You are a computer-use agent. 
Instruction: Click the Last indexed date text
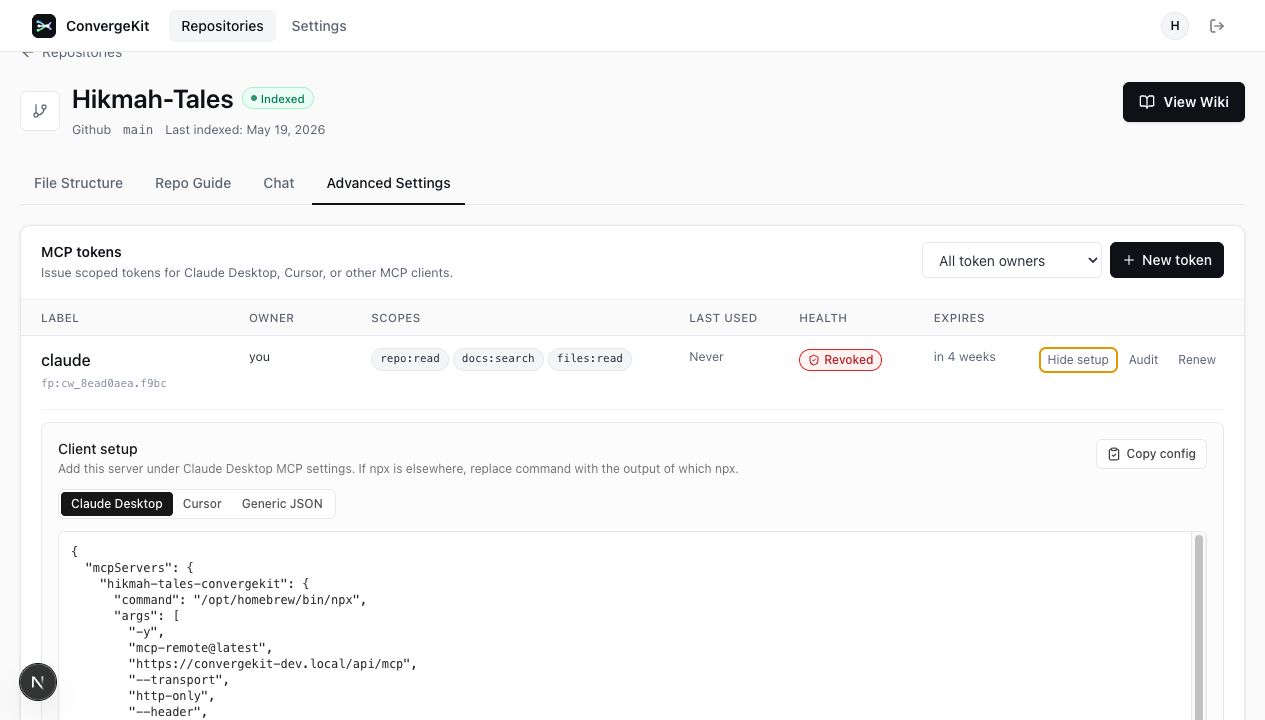[x=245, y=130]
